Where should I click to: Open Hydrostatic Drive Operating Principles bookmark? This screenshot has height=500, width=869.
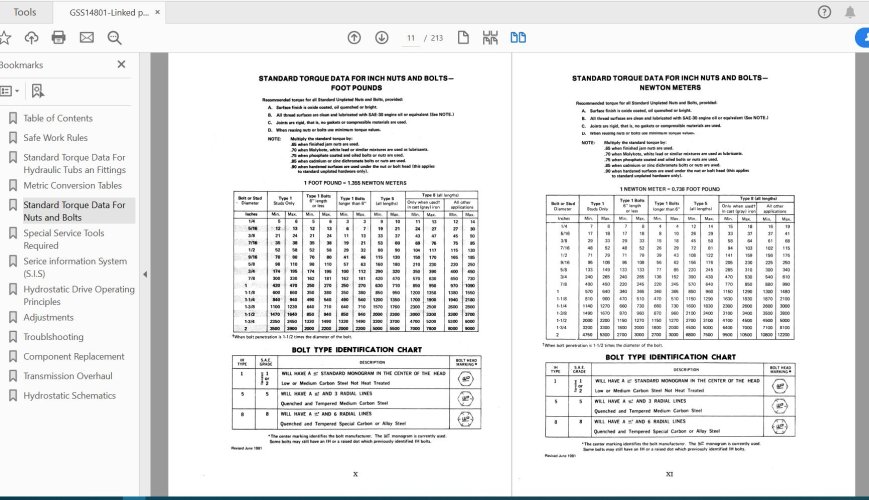pyautogui.click(x=79, y=295)
